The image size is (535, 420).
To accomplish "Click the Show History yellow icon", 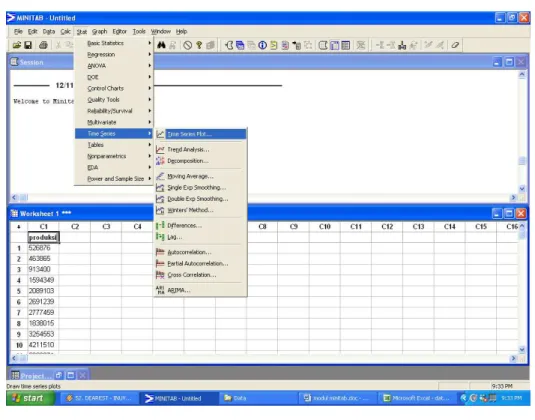I will [274, 45].
